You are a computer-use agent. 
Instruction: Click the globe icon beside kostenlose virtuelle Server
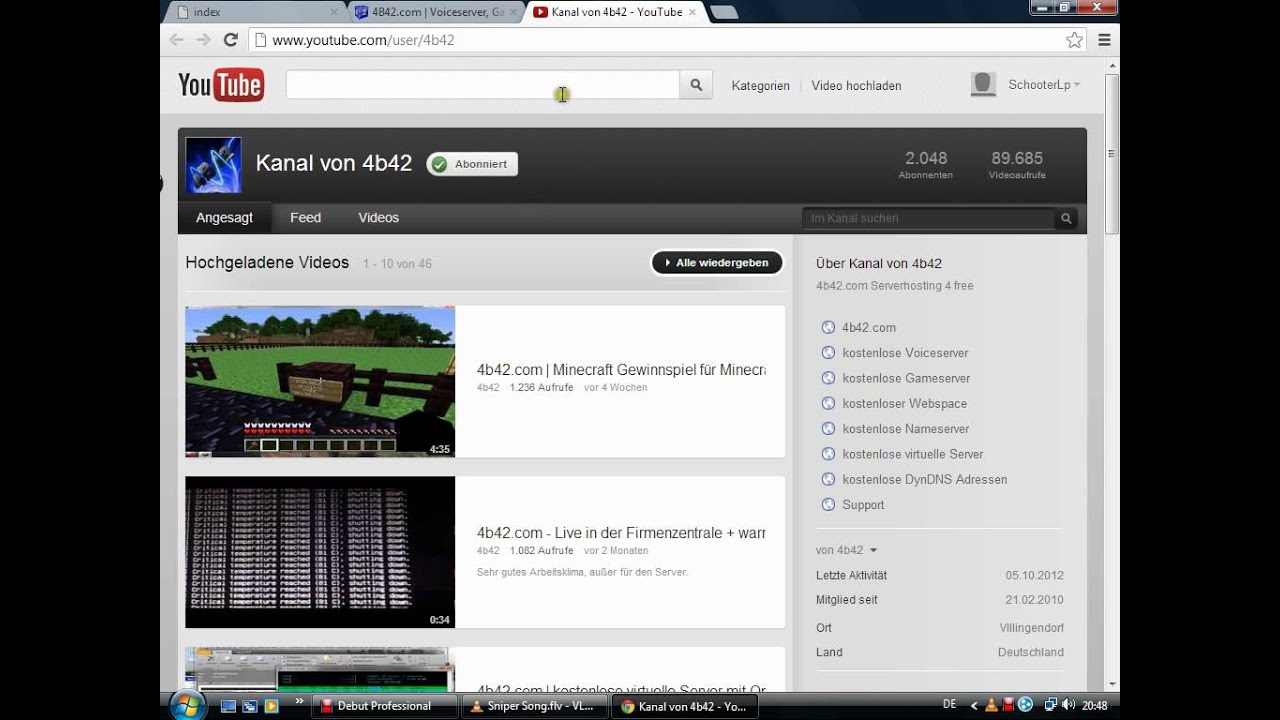click(827, 454)
